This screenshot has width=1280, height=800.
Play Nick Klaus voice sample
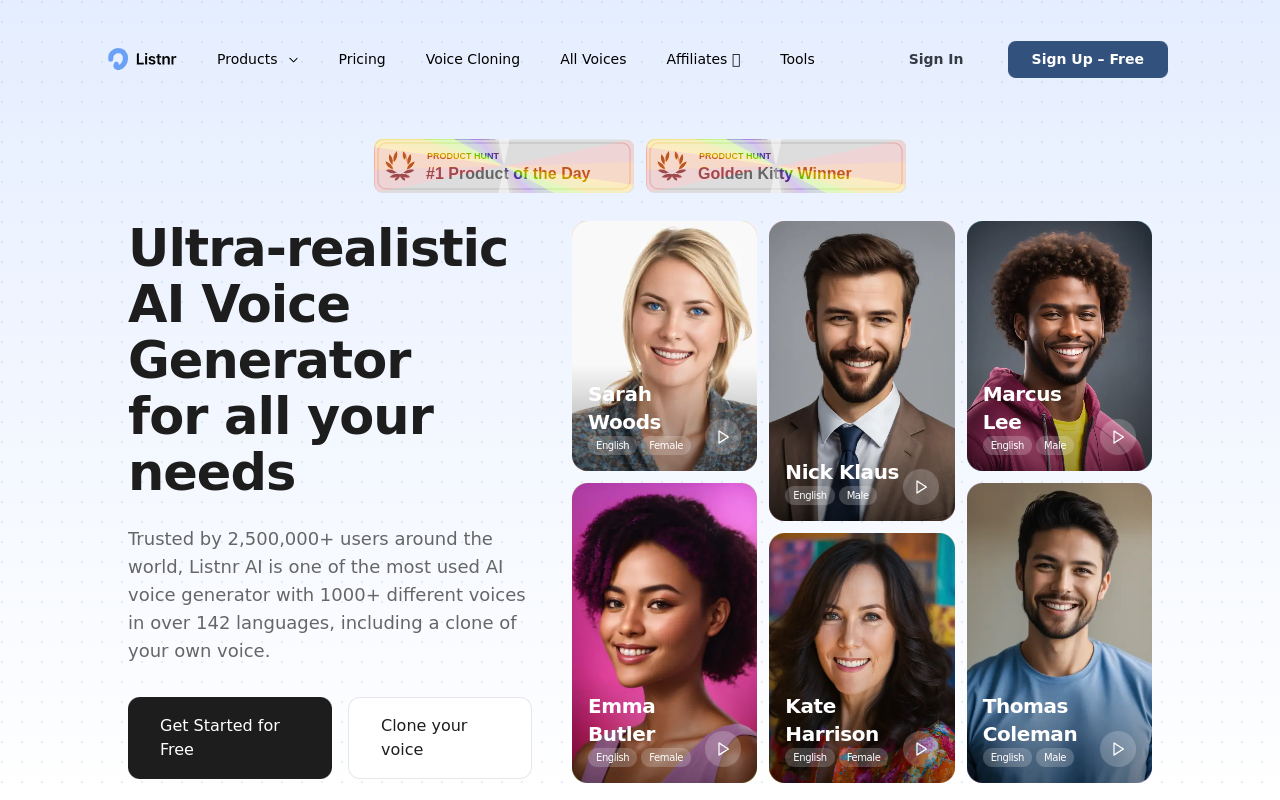921,487
